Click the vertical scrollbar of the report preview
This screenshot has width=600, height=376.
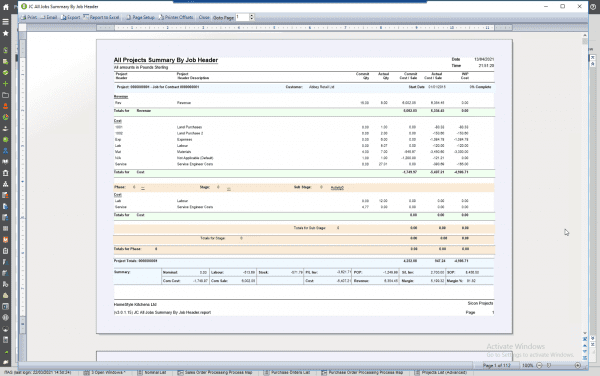pyautogui.click(x=585, y=184)
